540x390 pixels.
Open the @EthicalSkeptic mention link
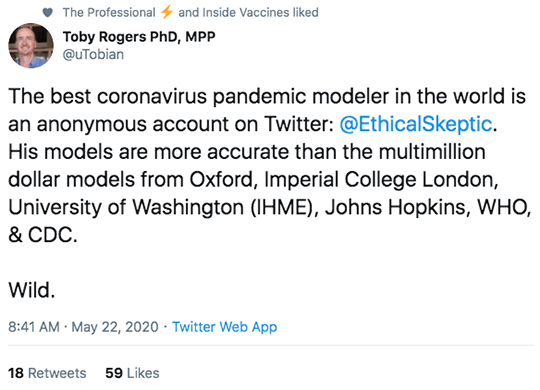click(416, 124)
